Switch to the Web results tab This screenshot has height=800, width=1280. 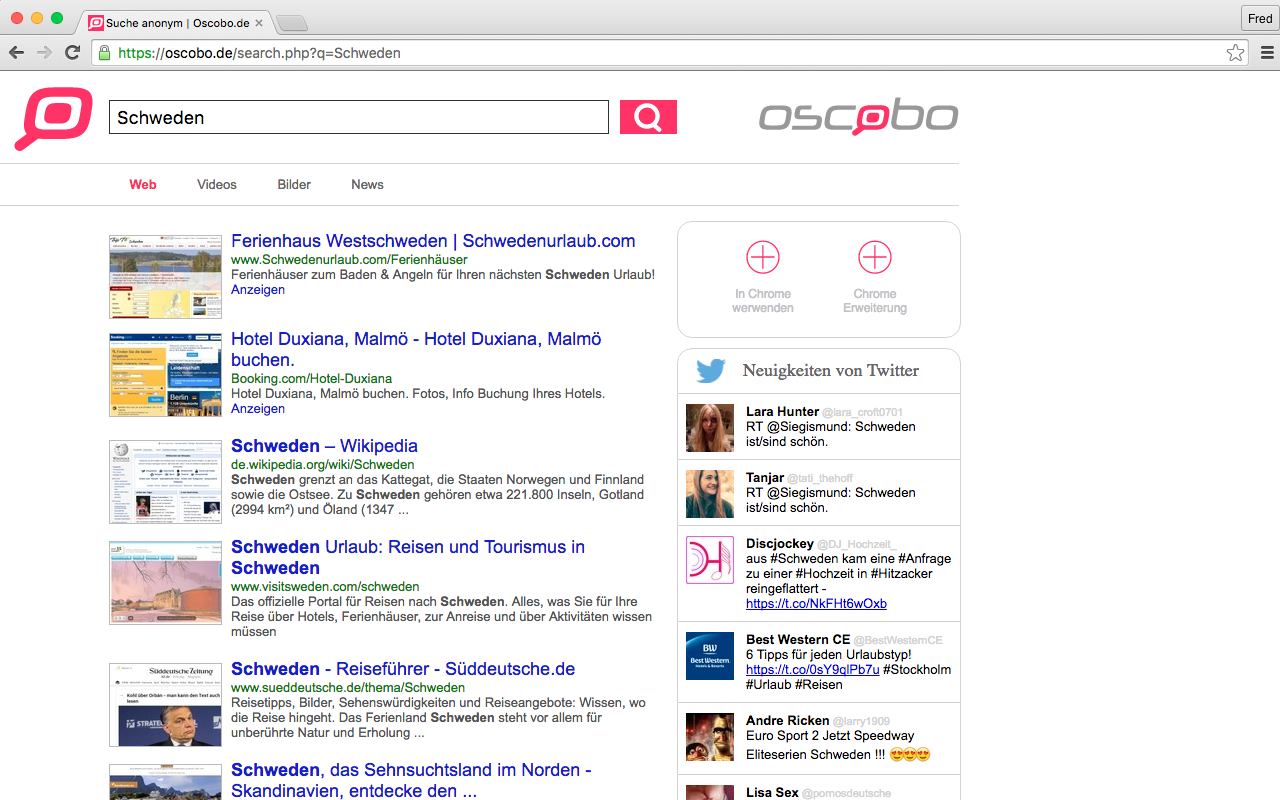(143, 185)
